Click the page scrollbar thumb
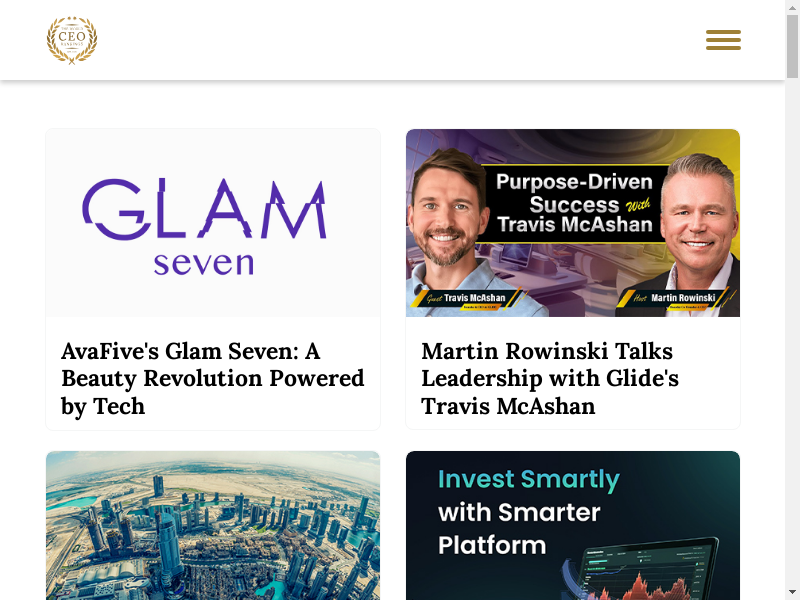The height and width of the screenshot is (600, 800). 792,46
